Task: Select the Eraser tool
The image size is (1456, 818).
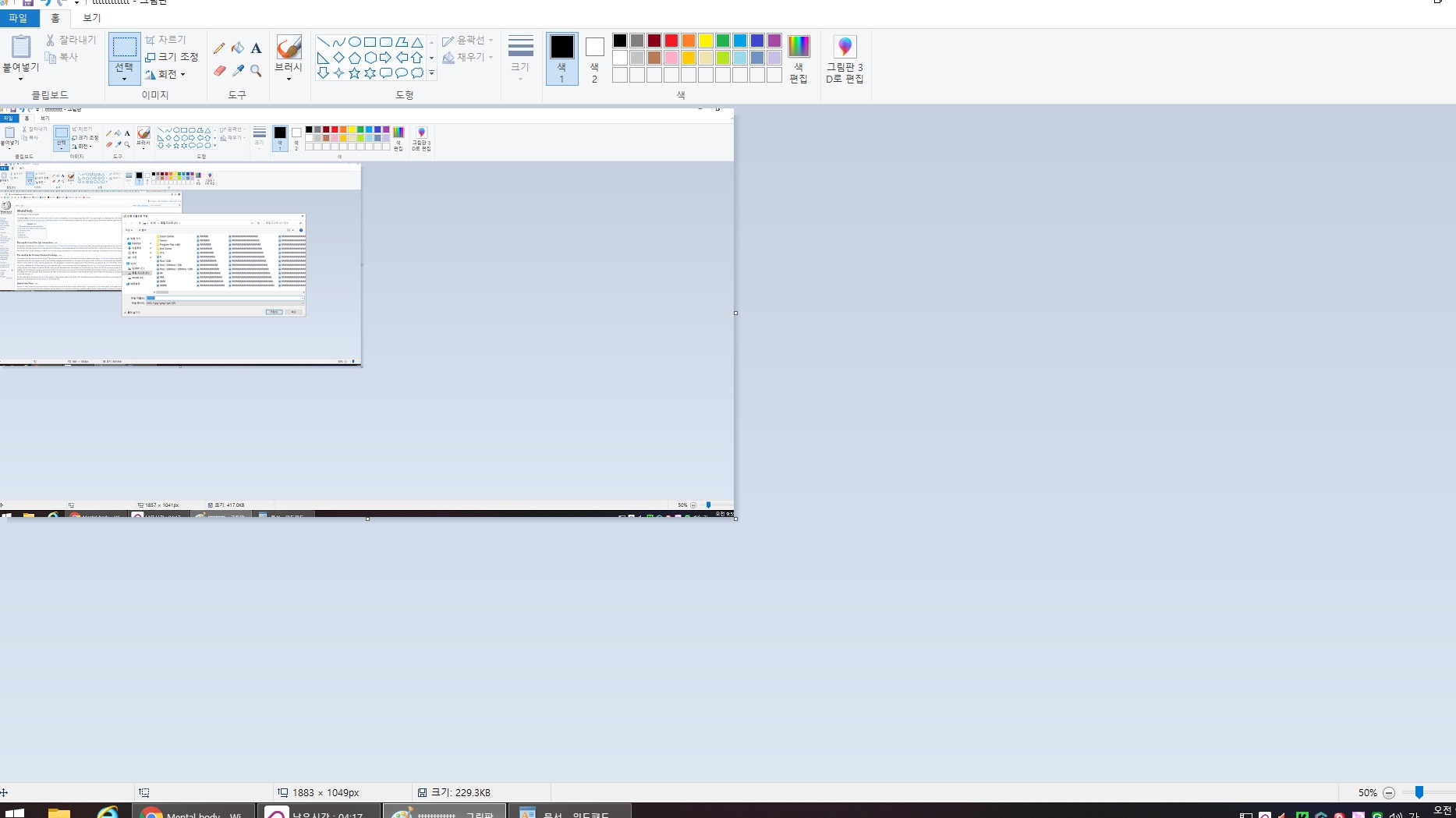Action: click(219, 71)
